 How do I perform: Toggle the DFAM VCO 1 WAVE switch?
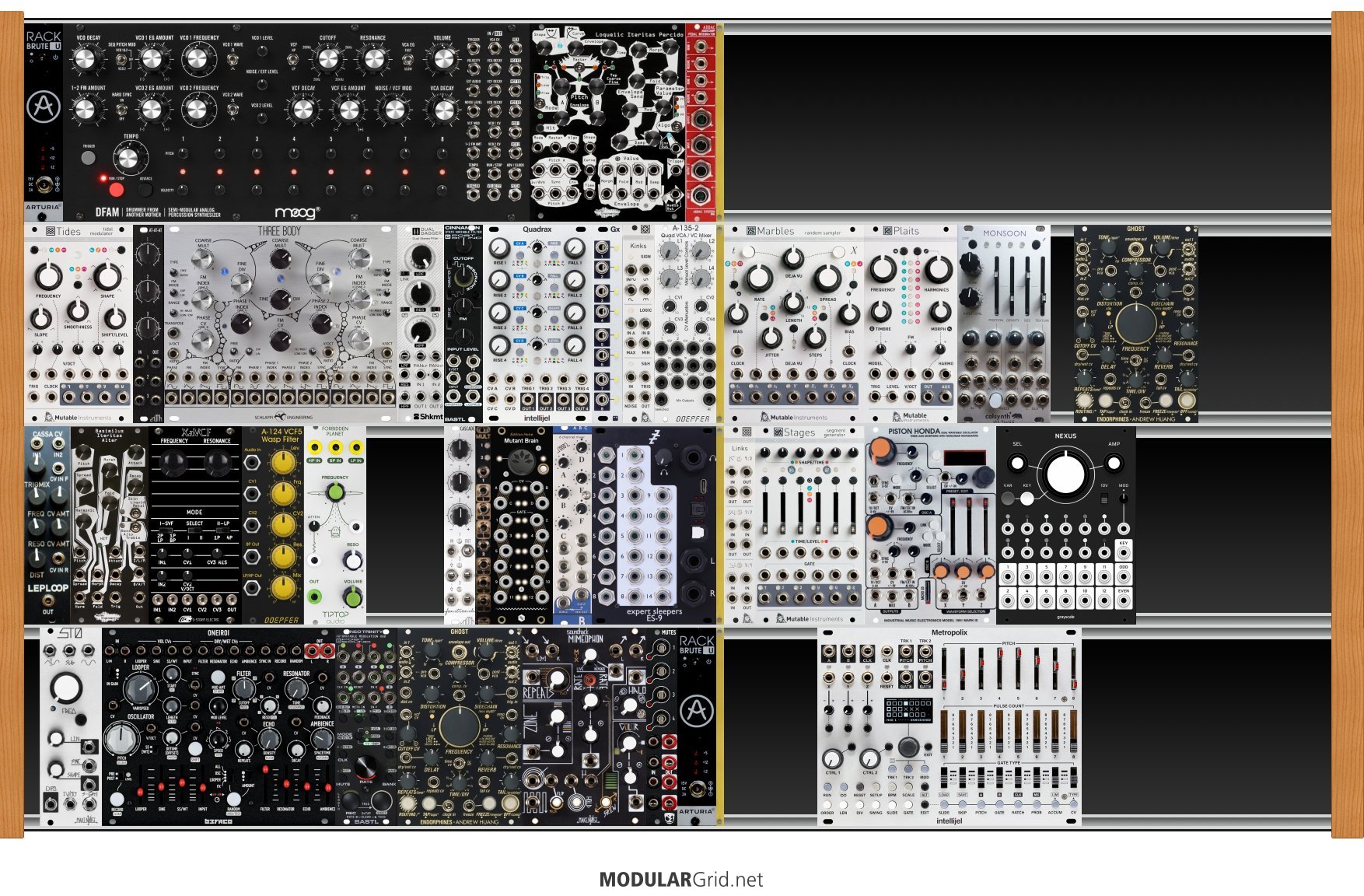[x=233, y=58]
